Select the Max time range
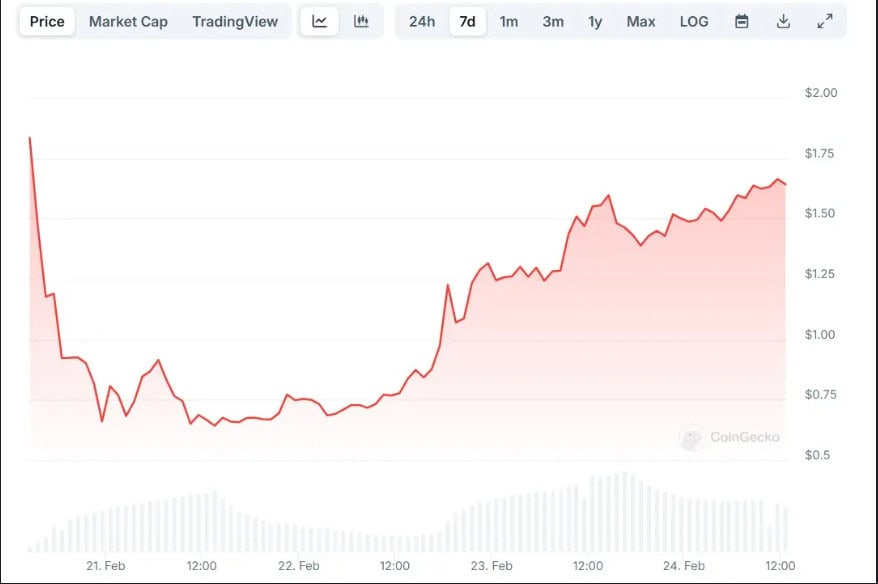Image resolution: width=878 pixels, height=584 pixels. click(x=640, y=21)
